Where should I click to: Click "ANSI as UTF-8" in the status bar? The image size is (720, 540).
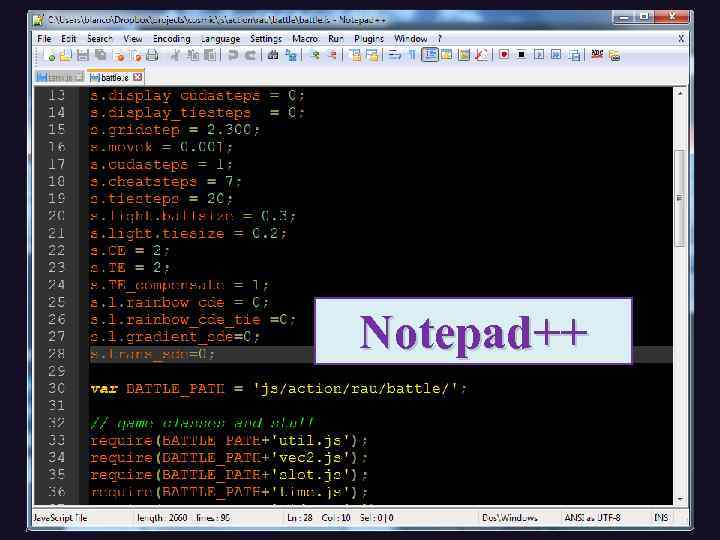tap(592, 518)
